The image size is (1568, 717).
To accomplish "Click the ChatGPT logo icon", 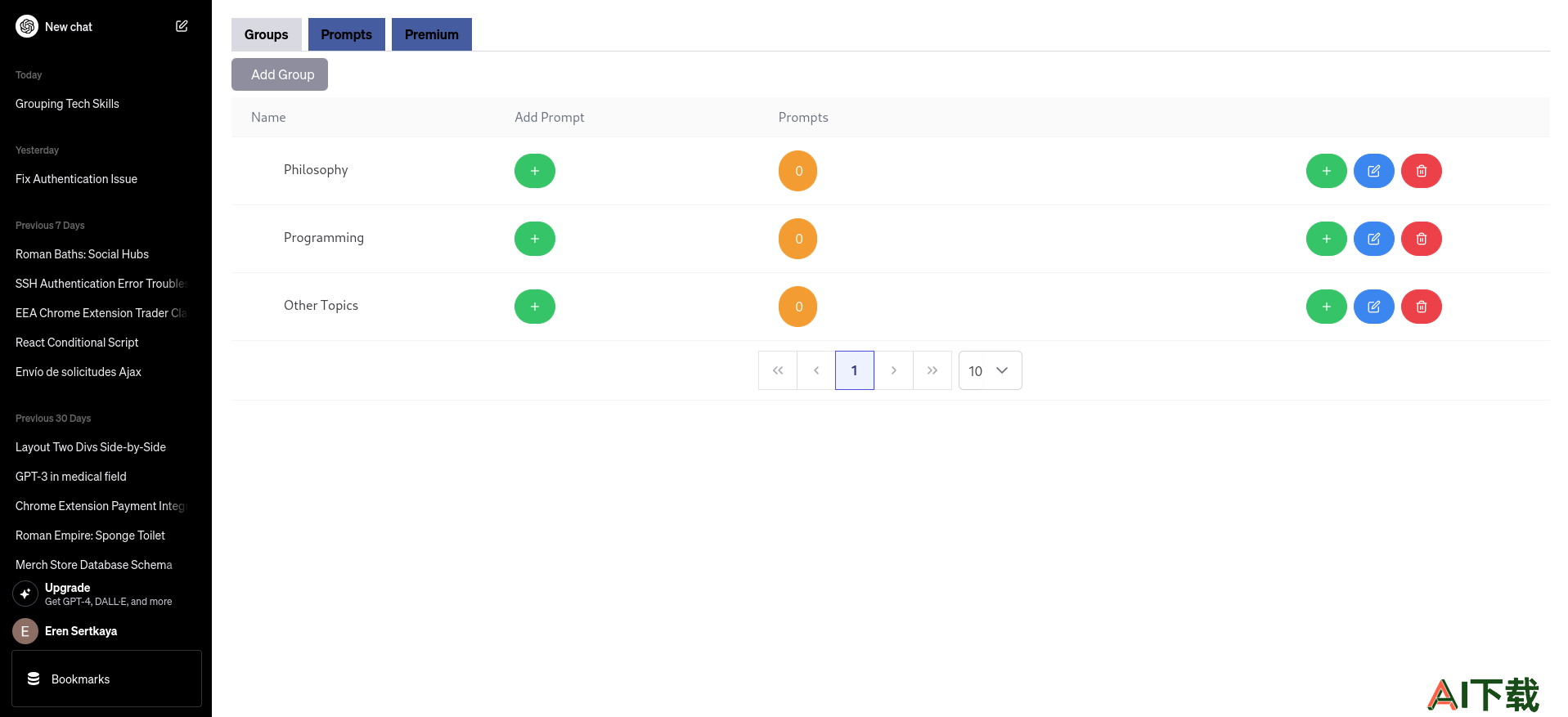I will point(27,26).
